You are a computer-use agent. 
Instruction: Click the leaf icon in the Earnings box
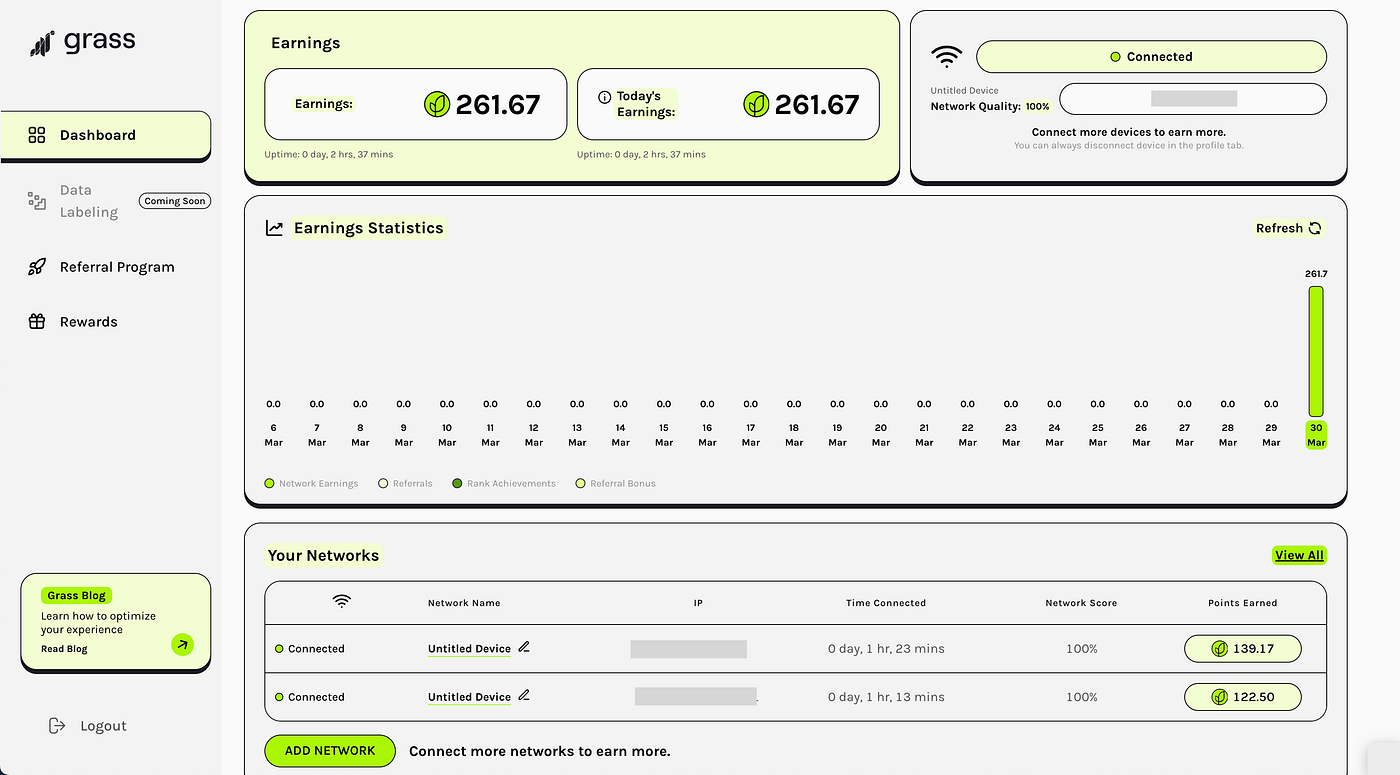pos(437,104)
